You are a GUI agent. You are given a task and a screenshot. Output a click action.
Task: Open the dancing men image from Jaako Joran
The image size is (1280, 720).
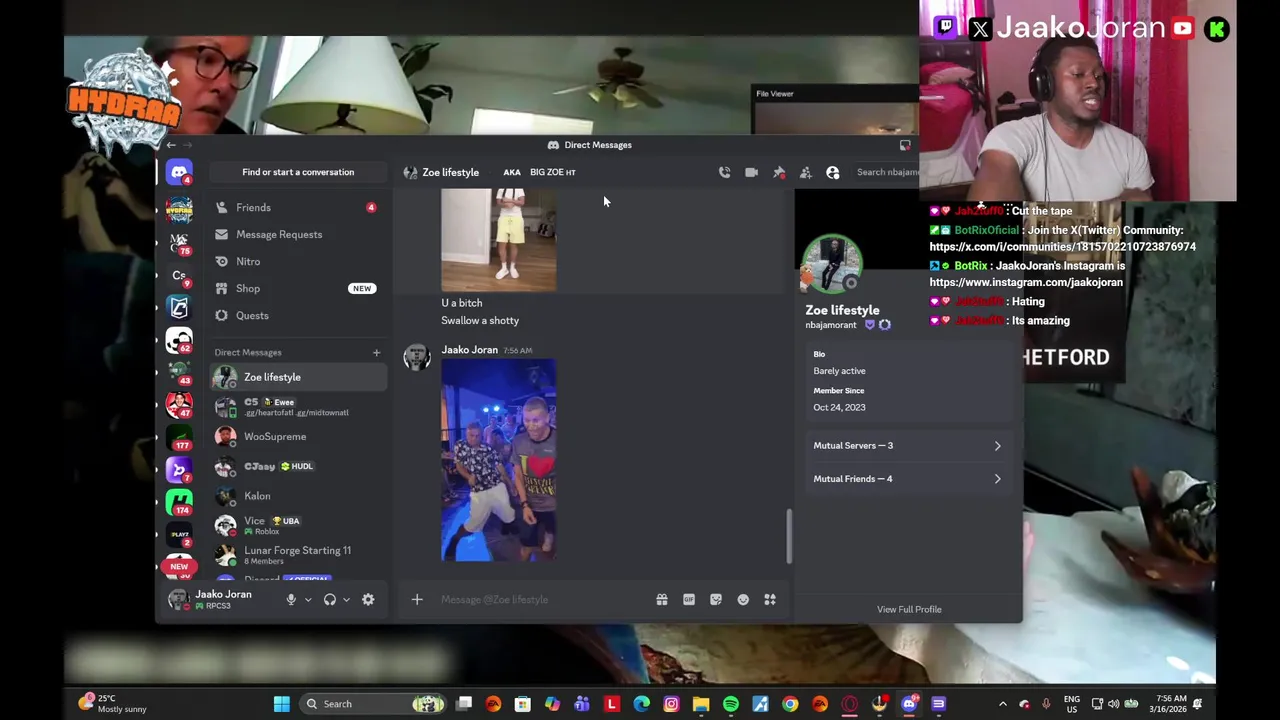click(x=498, y=459)
